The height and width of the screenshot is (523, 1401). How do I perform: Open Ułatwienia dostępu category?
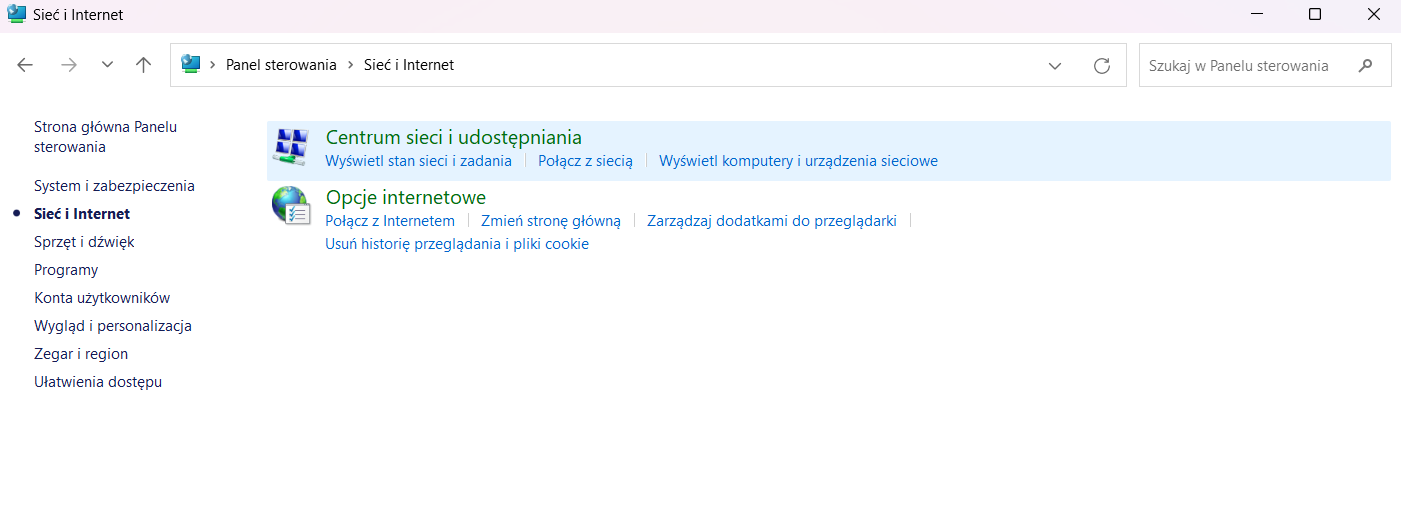[x=98, y=382]
